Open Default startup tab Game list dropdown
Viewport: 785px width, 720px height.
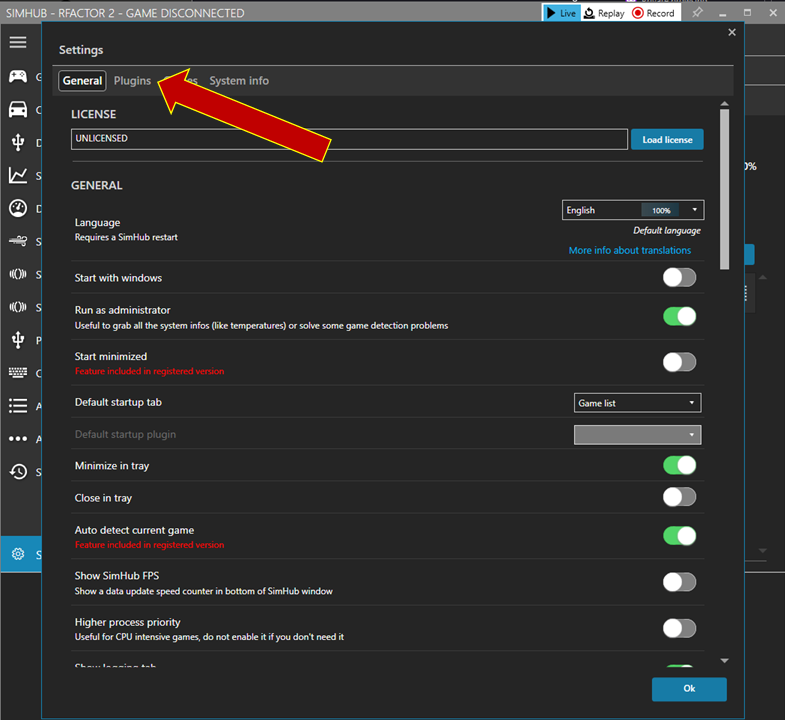[x=637, y=403]
